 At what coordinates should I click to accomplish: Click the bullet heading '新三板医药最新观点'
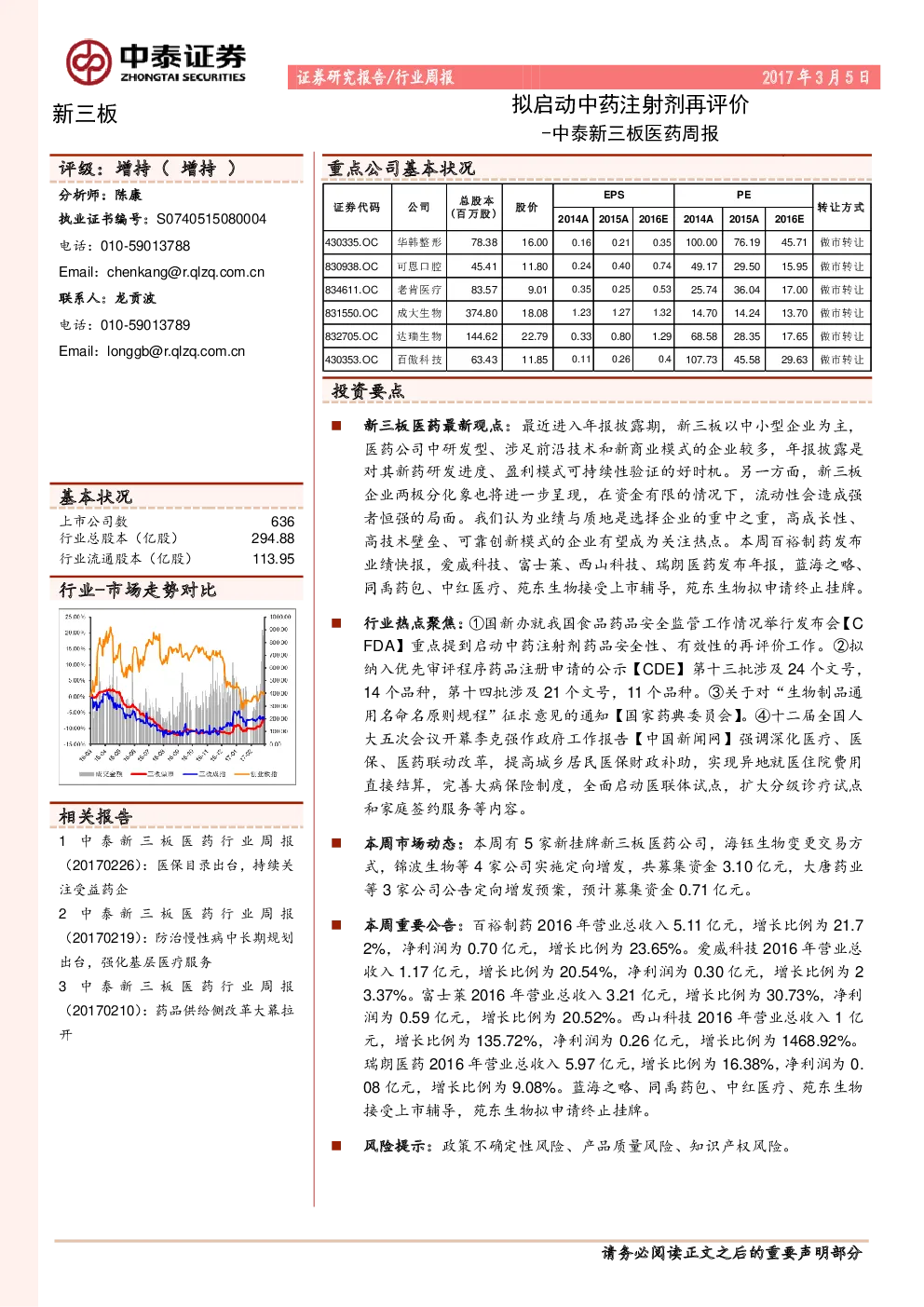433,426
